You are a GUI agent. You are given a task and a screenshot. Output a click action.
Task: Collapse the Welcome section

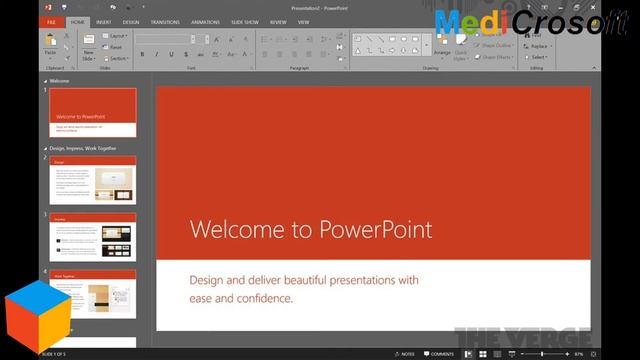click(x=45, y=81)
